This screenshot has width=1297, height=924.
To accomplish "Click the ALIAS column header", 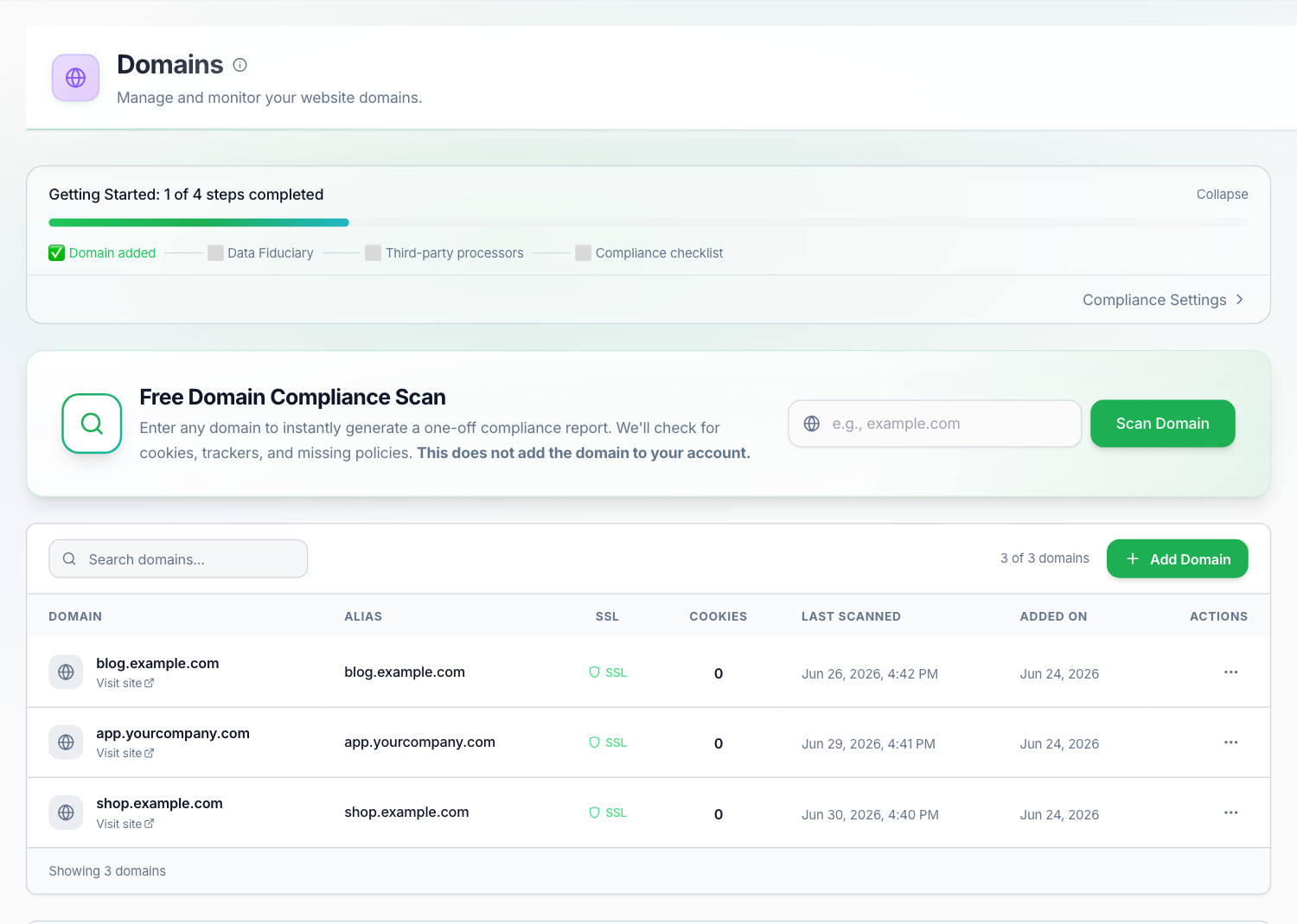I will click(363, 616).
